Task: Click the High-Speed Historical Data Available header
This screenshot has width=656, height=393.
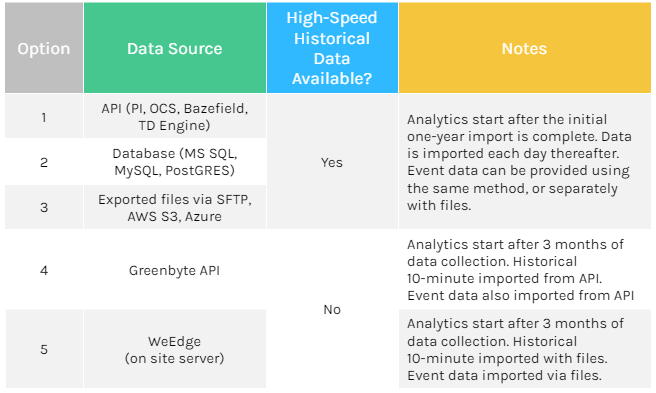Action: point(332,48)
